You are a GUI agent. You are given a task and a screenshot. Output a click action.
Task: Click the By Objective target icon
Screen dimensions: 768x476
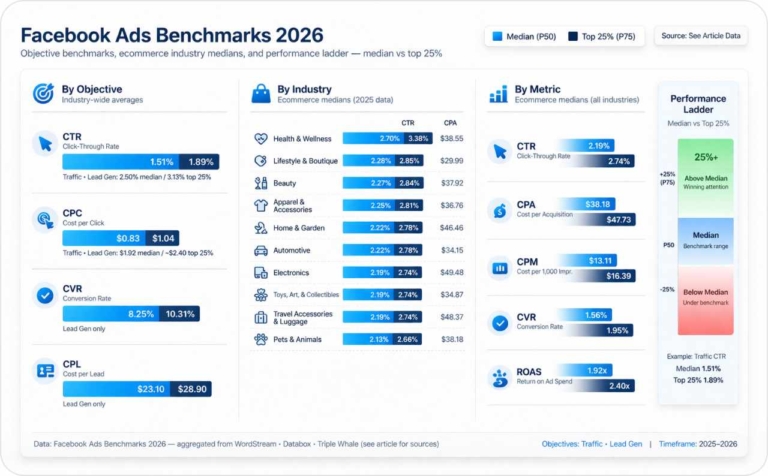click(44, 94)
